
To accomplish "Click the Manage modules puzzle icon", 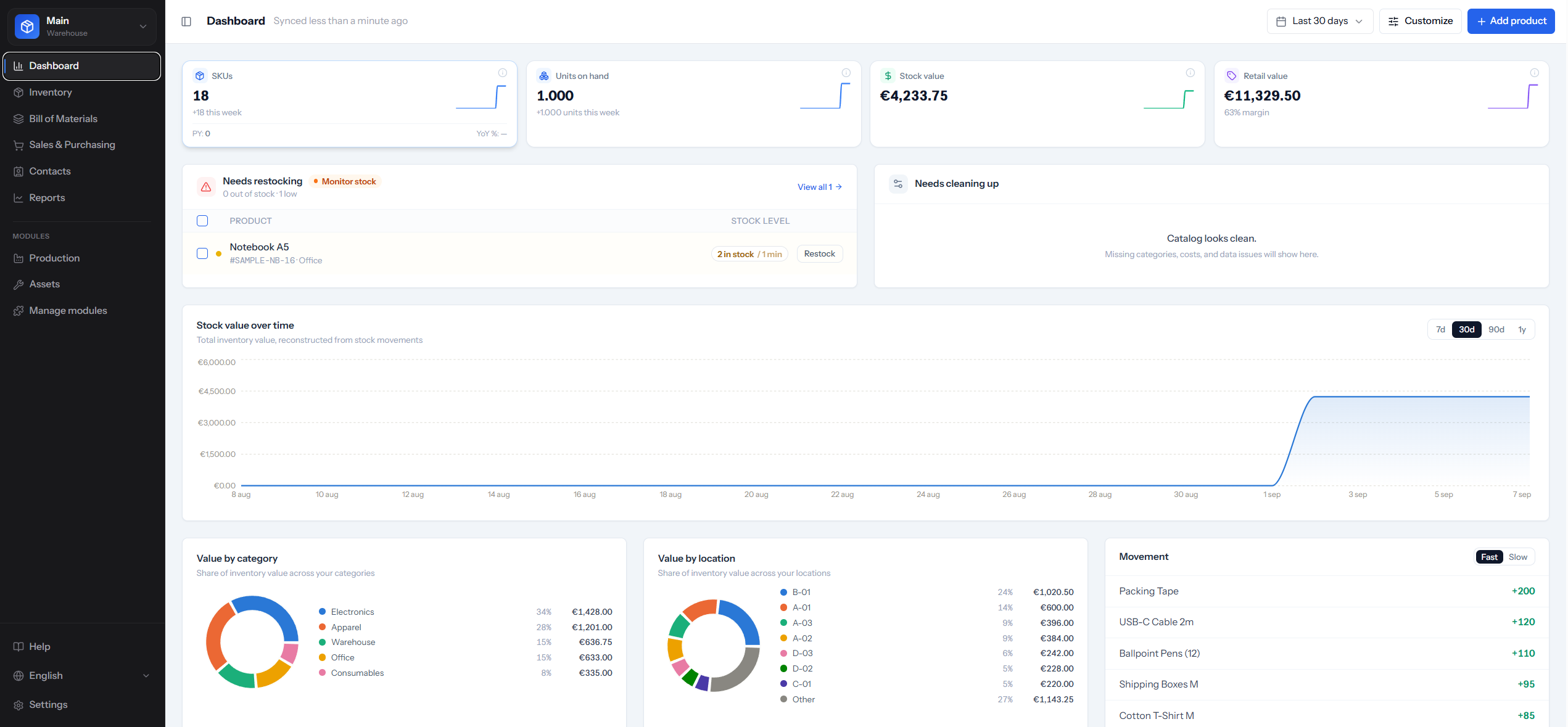I will [x=19, y=311].
